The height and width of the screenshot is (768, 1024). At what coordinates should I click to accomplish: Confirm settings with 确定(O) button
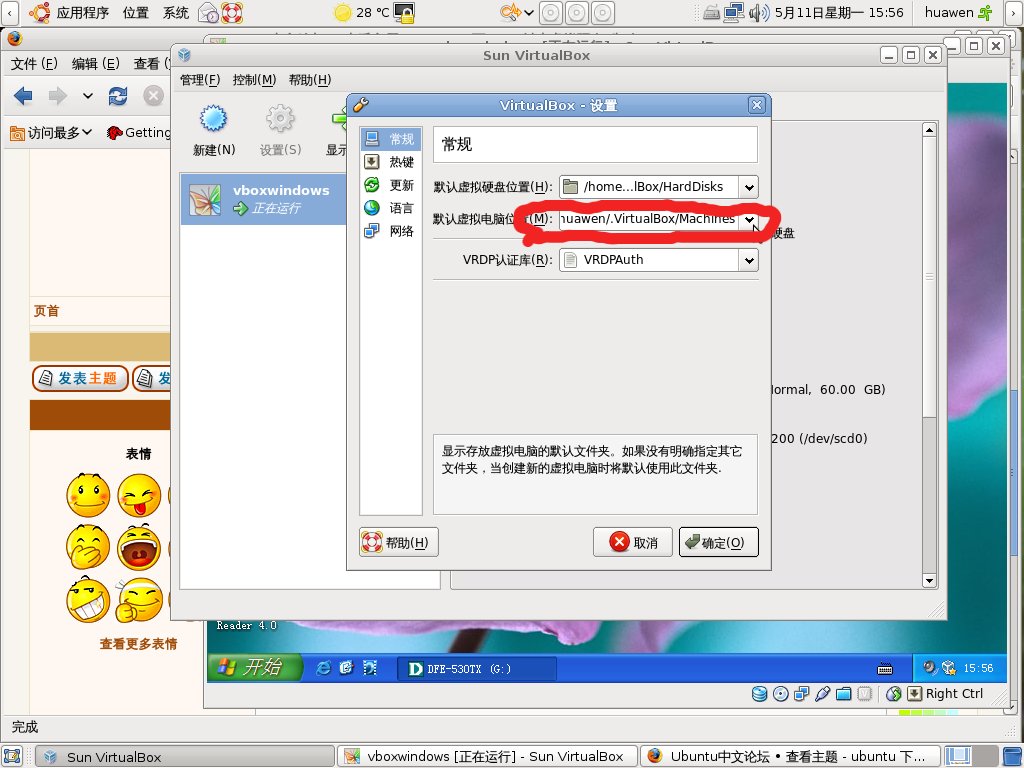point(718,542)
